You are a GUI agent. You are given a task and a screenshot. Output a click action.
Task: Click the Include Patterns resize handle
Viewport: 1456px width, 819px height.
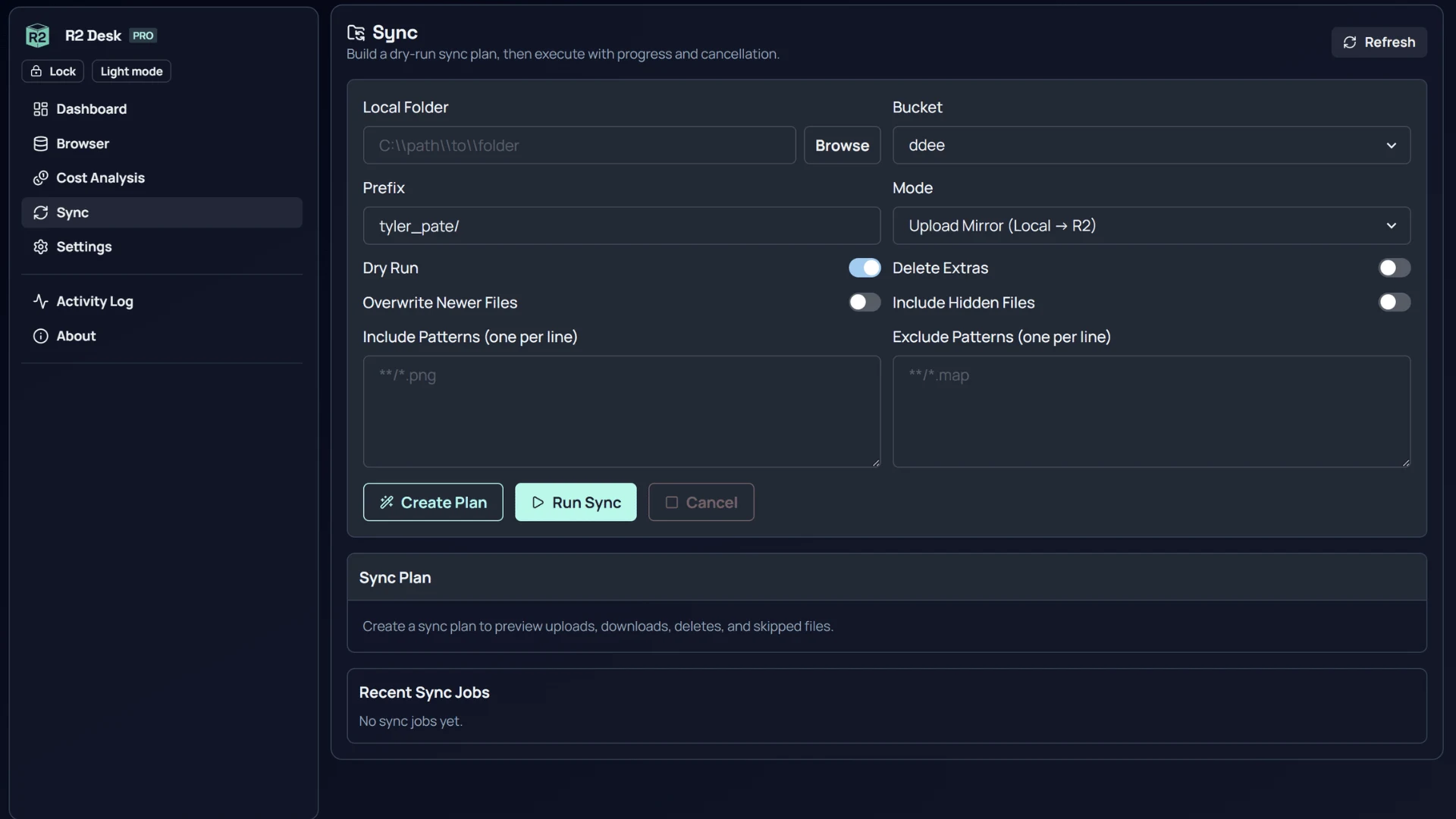point(876,463)
